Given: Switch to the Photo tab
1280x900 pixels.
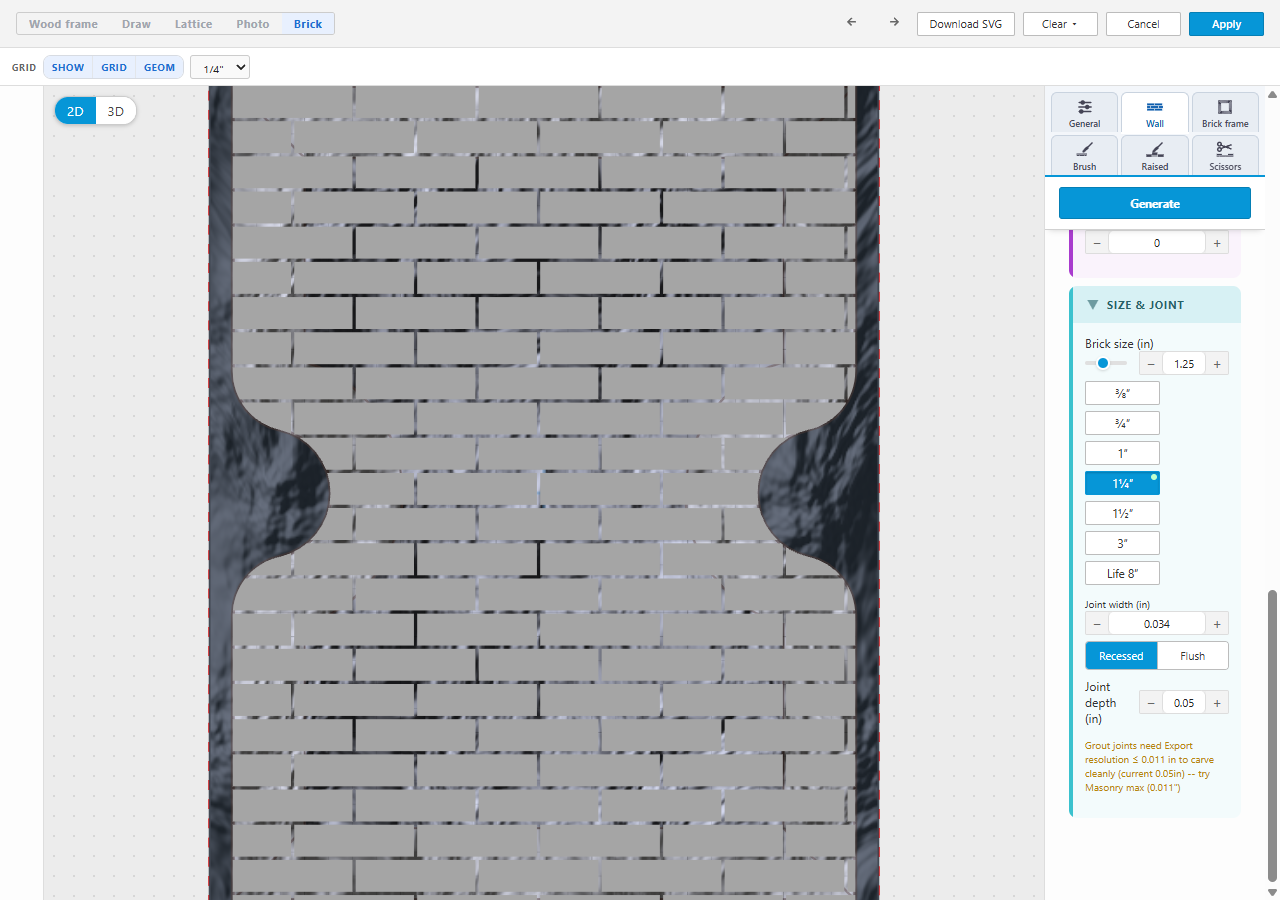Looking at the screenshot, I should 253,24.
